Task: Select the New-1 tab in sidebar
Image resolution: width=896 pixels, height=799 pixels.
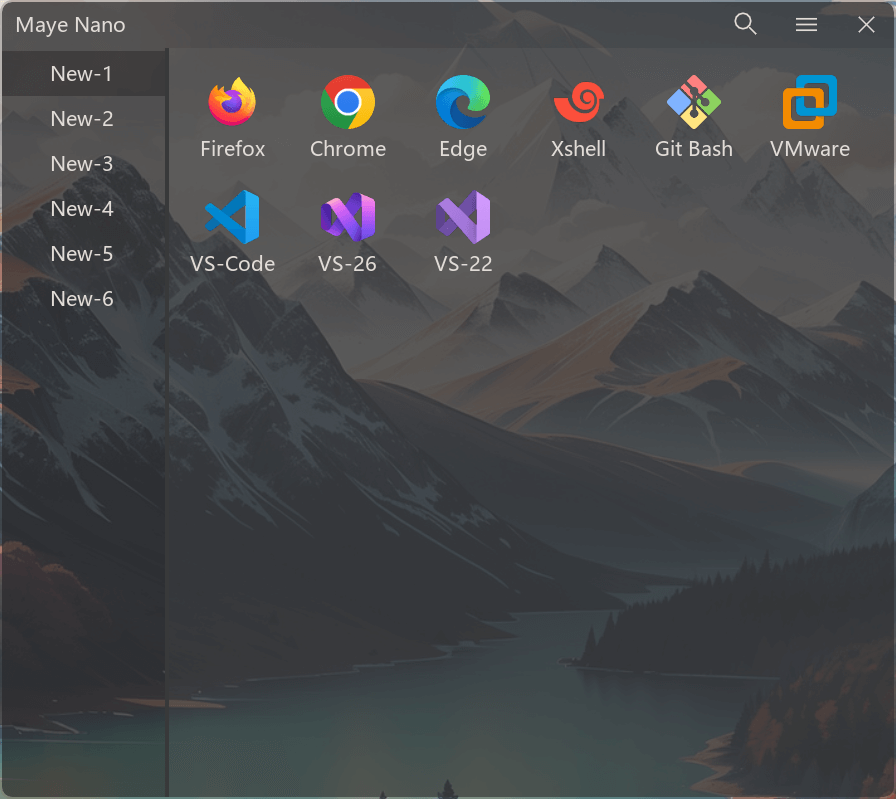Action: [82, 74]
